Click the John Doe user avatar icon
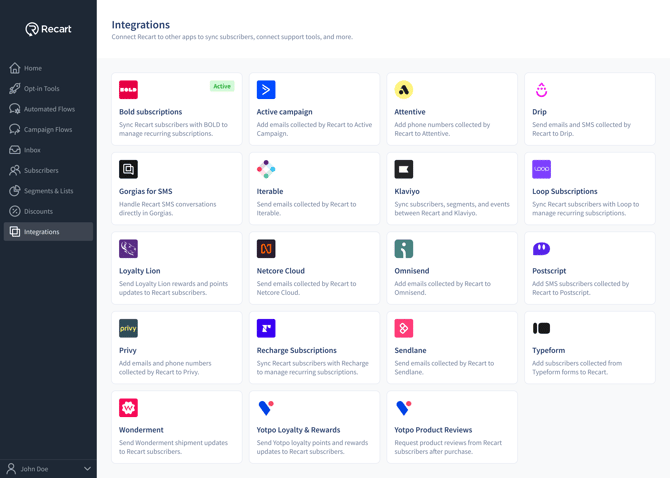This screenshot has width=670, height=478. point(12,469)
